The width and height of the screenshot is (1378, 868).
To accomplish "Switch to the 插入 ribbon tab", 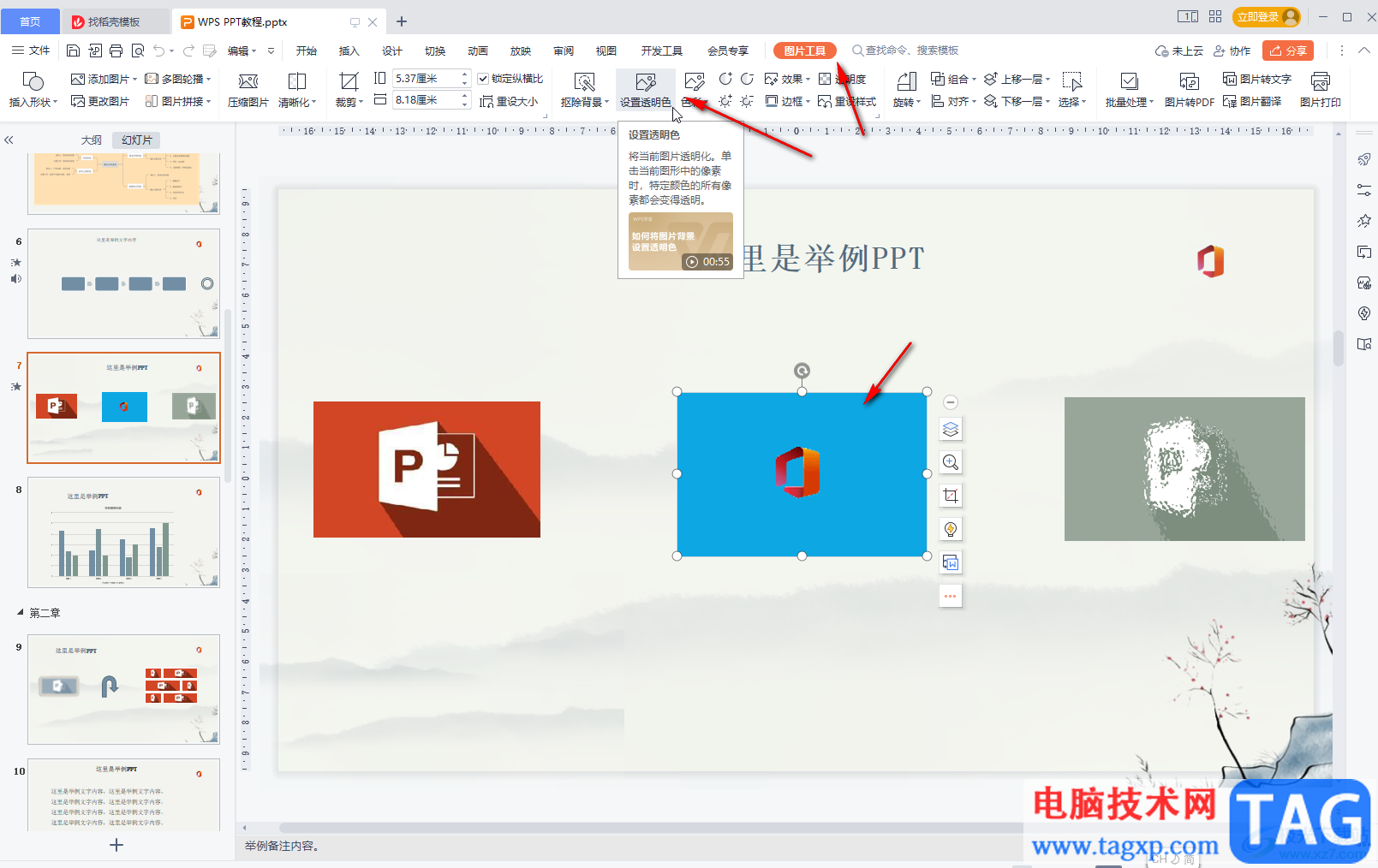I will pos(349,51).
